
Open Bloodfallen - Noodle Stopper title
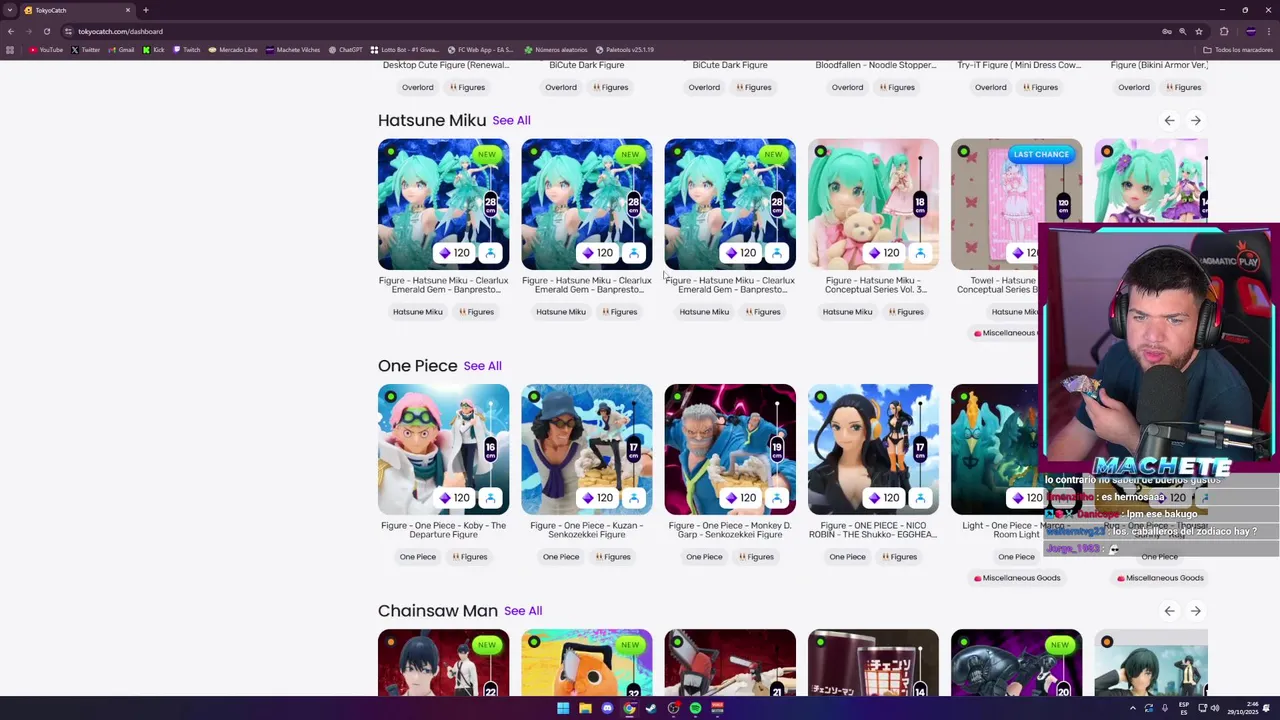[x=876, y=65]
